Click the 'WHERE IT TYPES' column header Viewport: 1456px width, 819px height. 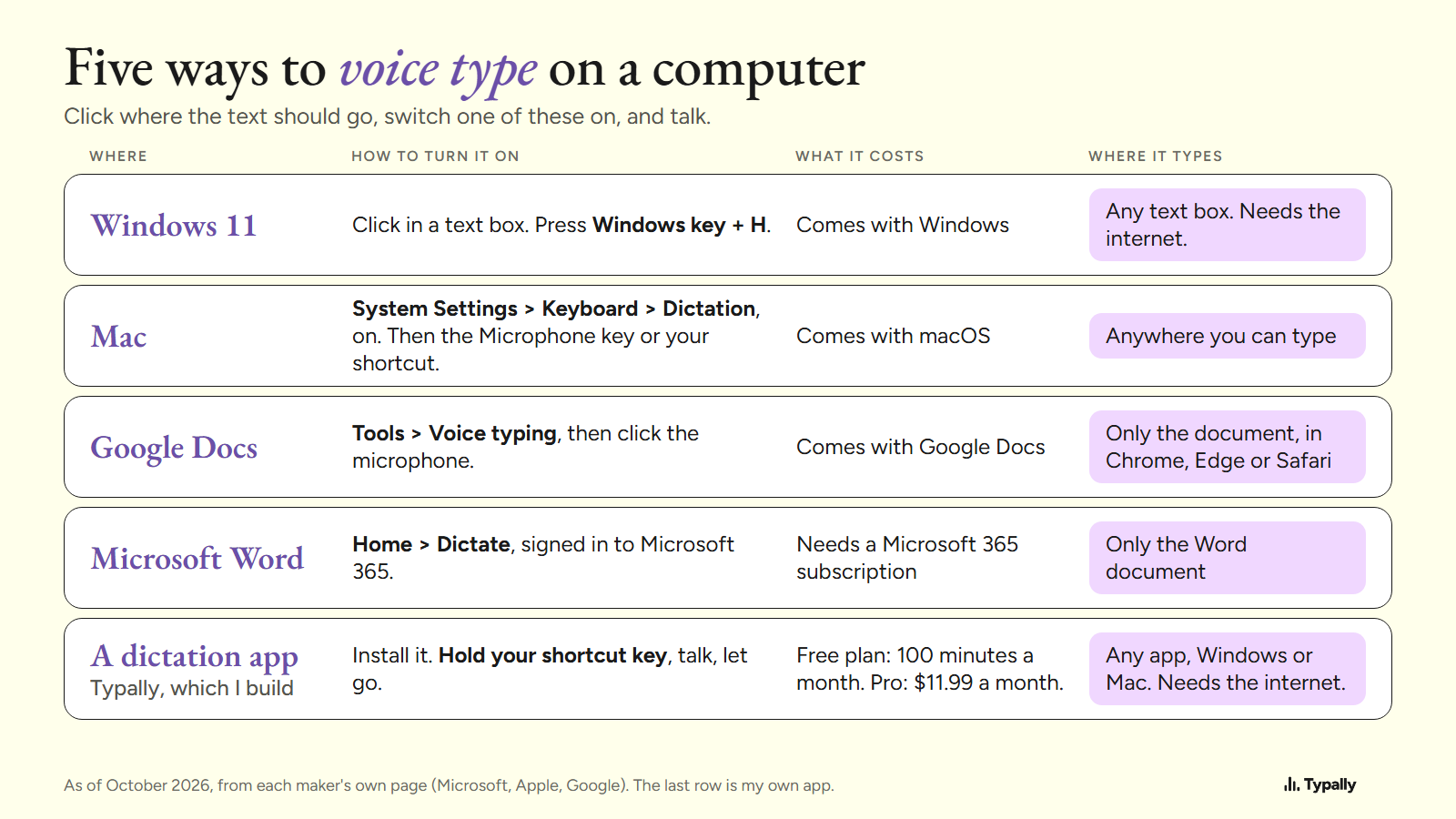[x=1156, y=157]
